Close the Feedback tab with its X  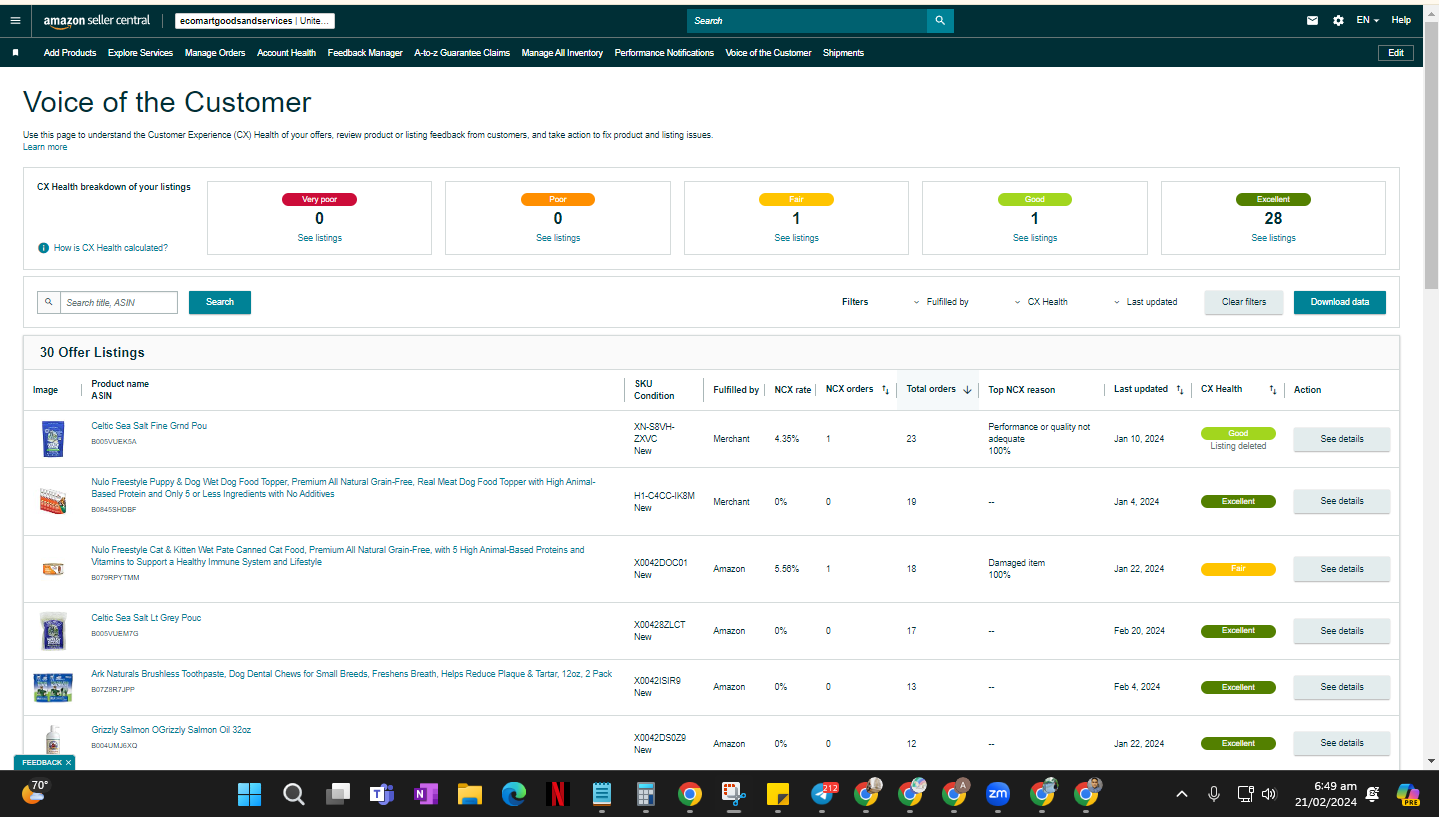coord(68,762)
